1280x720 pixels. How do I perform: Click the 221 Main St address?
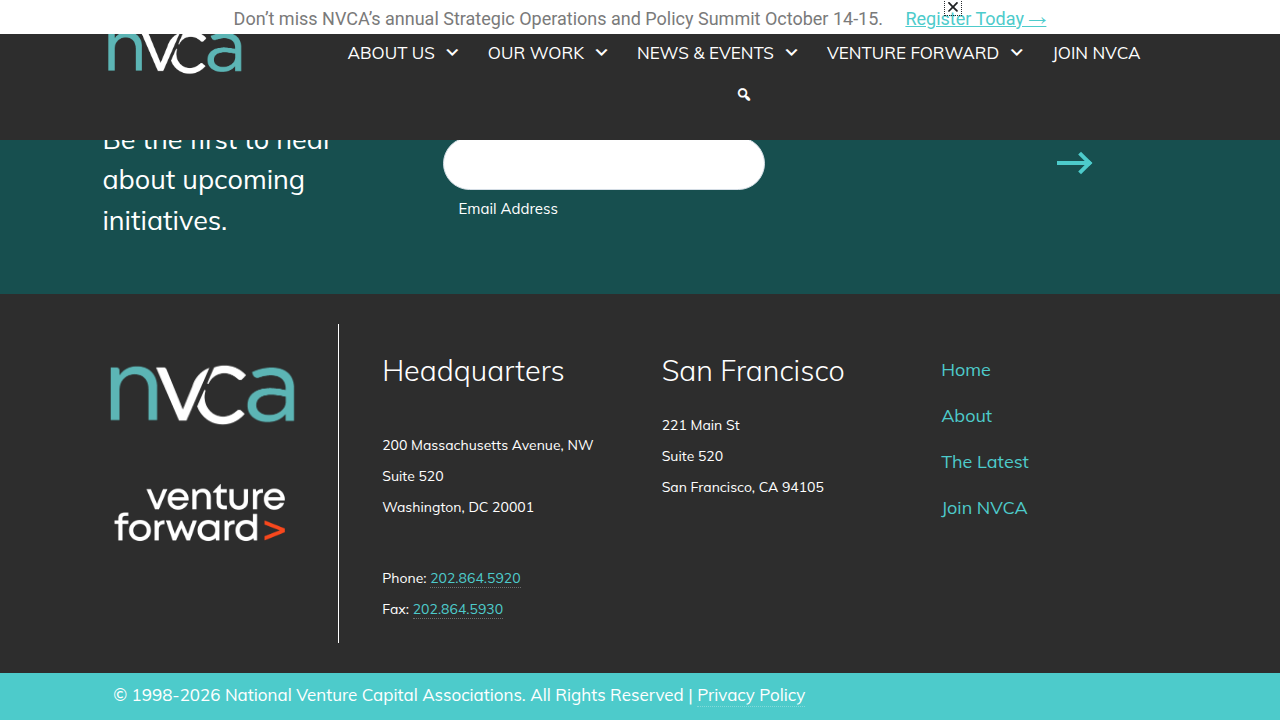[x=701, y=425]
